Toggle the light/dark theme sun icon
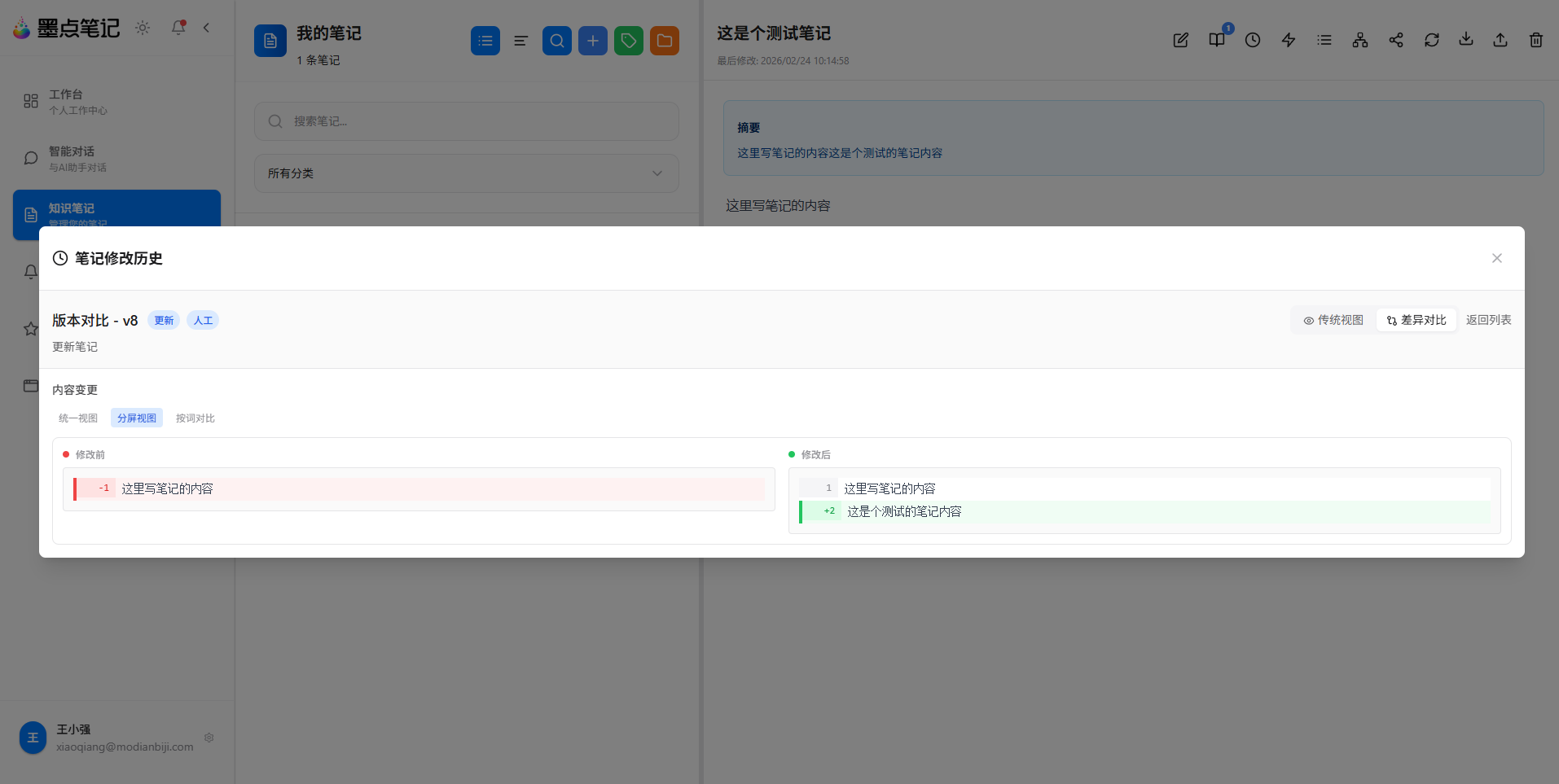Viewport: 1559px width, 784px height. tap(143, 28)
